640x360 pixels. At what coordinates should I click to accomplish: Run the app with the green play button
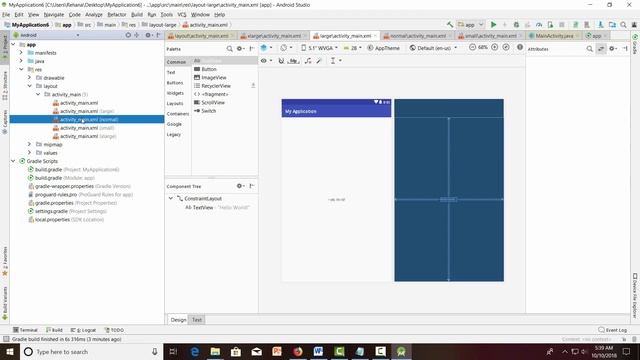[493, 25]
